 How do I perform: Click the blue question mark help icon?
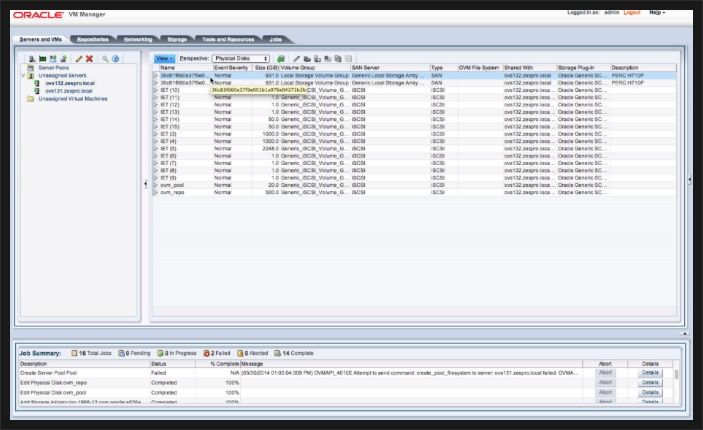(116, 59)
